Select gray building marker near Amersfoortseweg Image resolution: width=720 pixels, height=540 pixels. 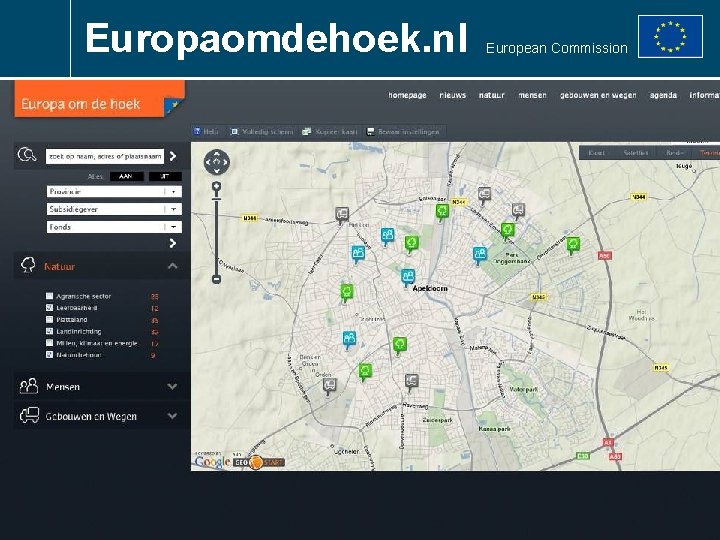(x=342, y=215)
